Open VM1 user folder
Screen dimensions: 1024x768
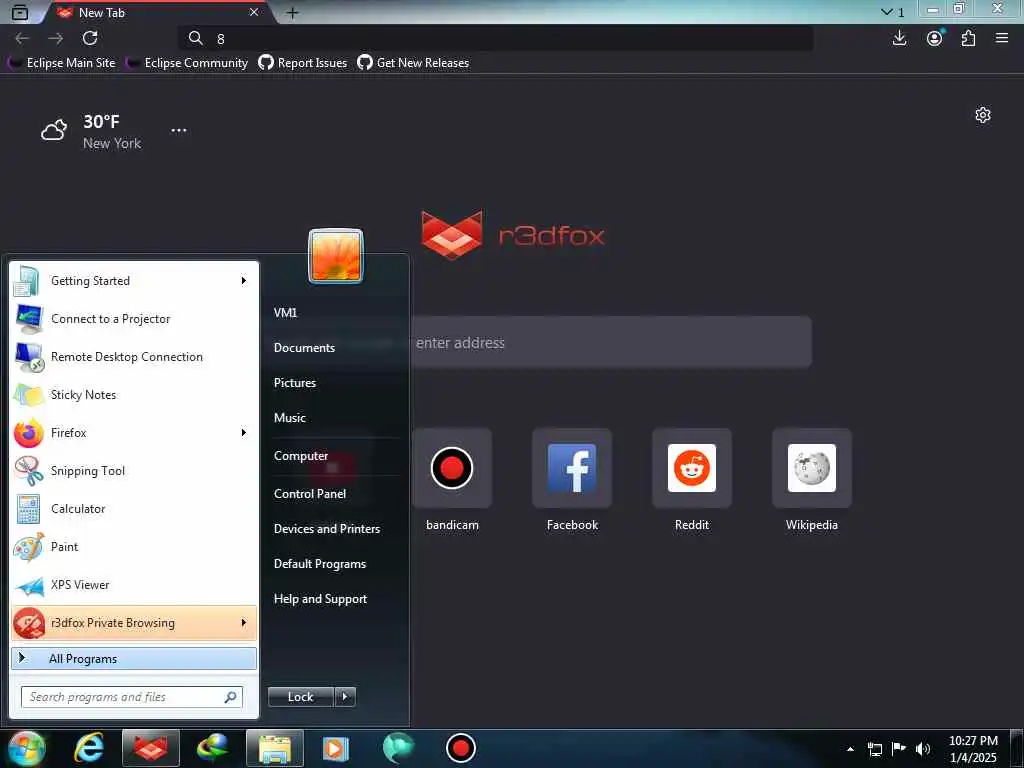pyautogui.click(x=285, y=312)
